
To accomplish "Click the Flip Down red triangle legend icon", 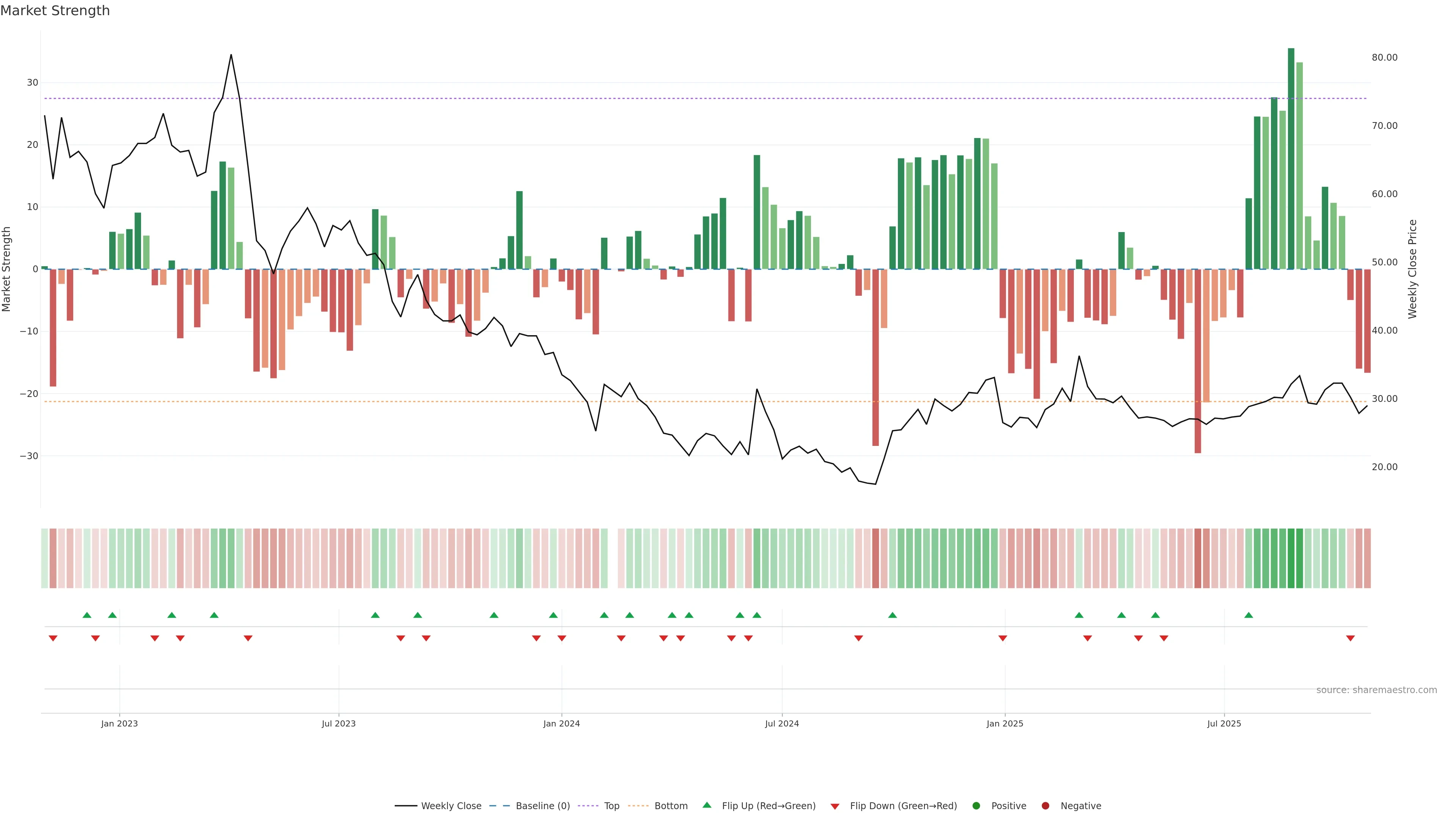I will (835, 806).
